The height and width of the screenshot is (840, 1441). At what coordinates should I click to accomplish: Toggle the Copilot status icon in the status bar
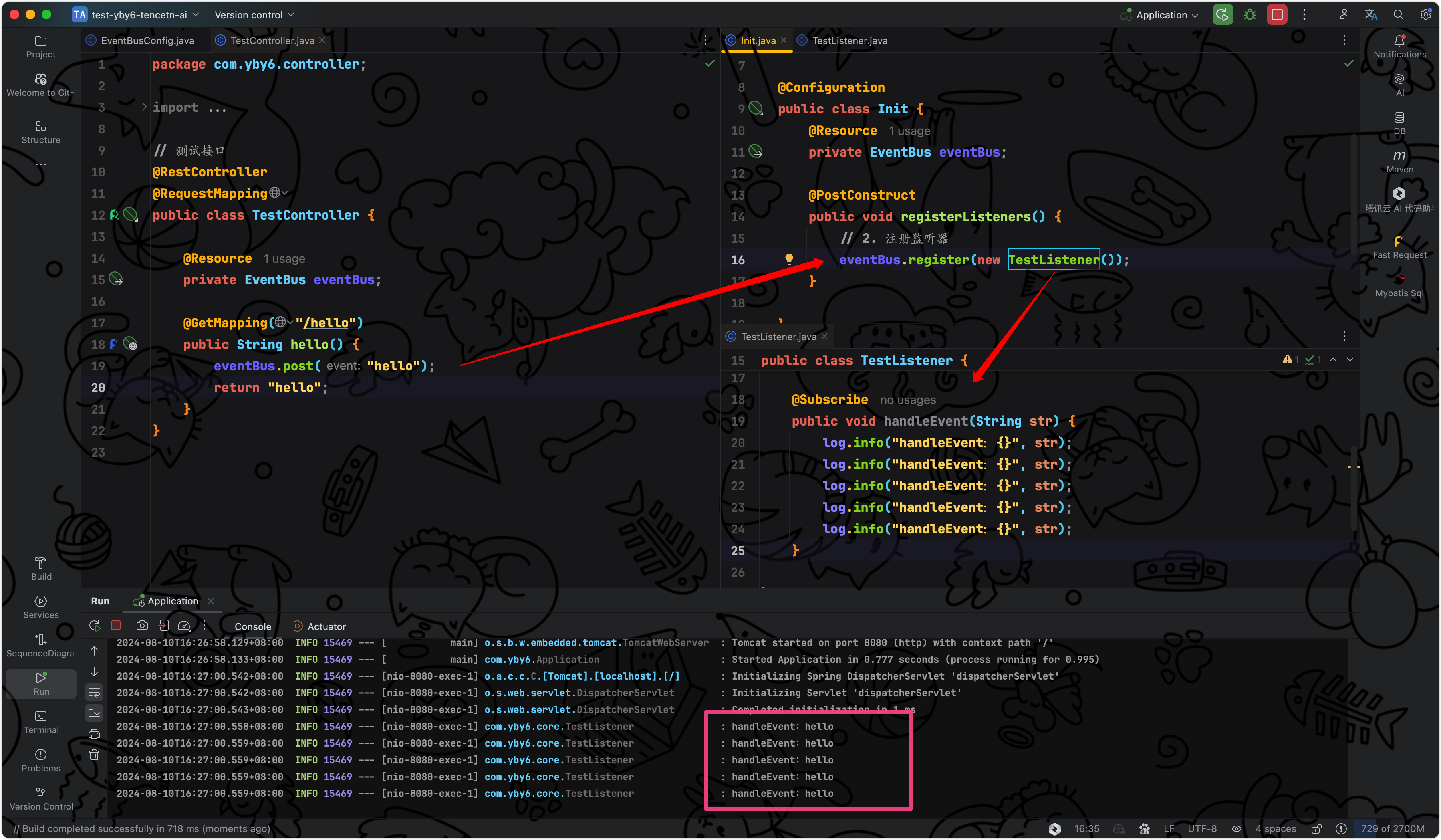click(x=1118, y=828)
